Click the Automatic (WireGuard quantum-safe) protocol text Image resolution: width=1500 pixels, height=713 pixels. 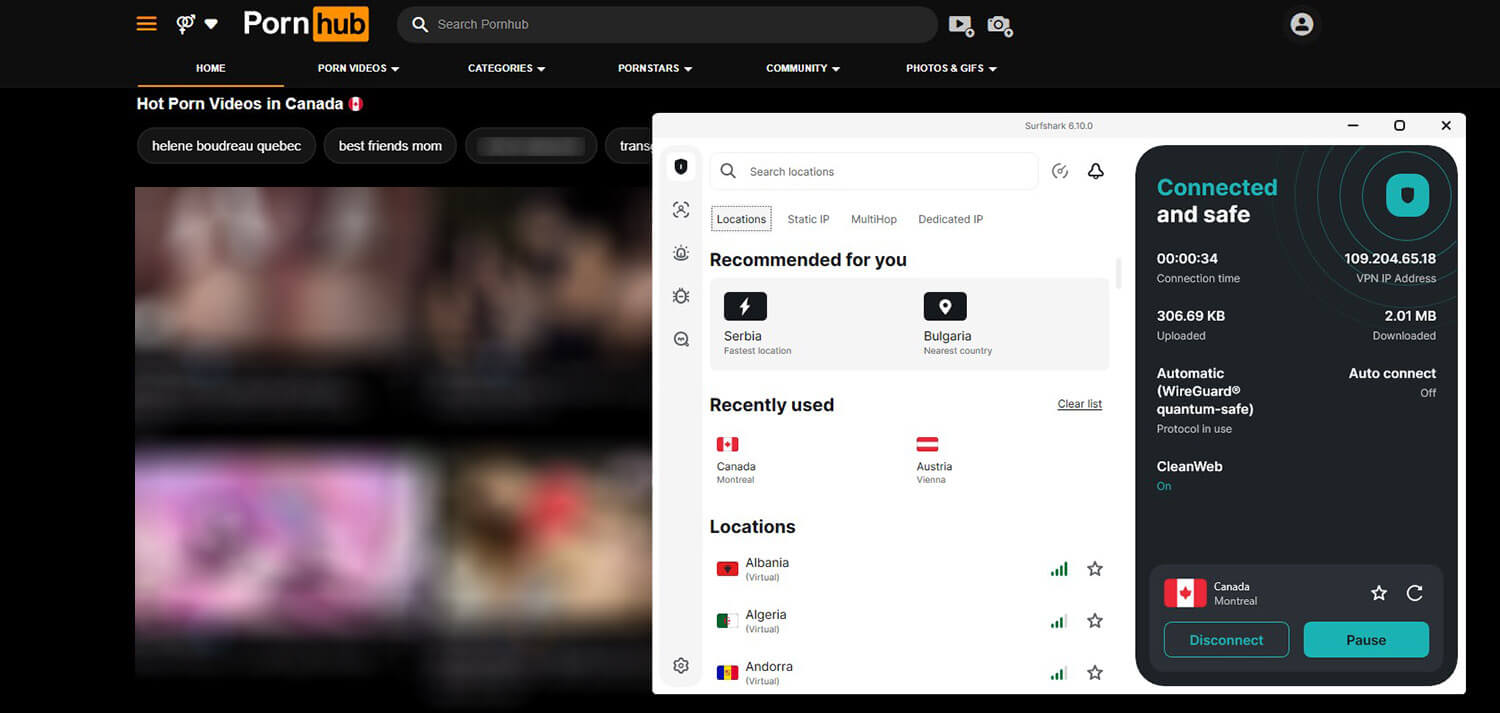point(1205,391)
